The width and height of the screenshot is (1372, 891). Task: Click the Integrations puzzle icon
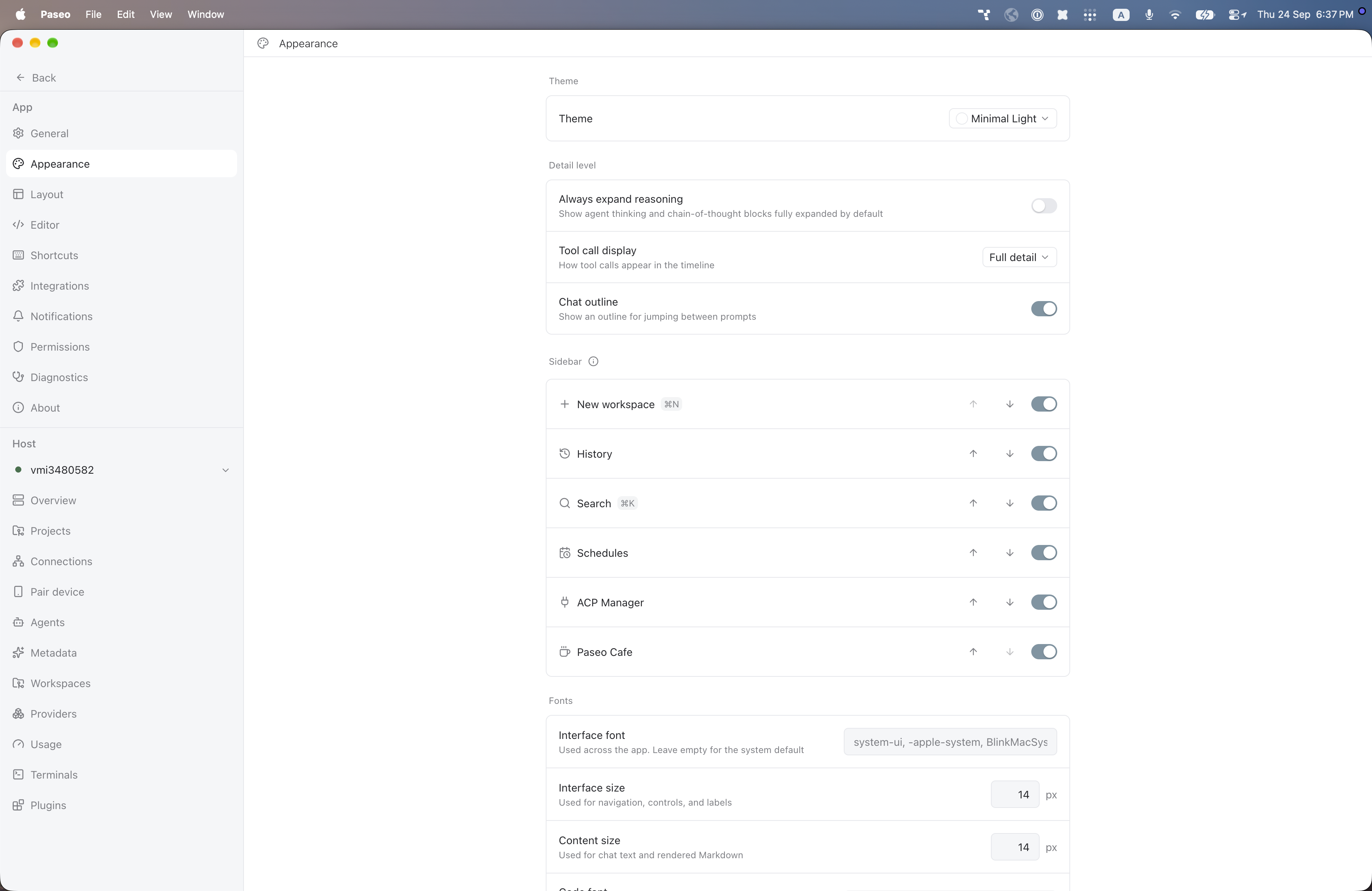click(x=18, y=286)
